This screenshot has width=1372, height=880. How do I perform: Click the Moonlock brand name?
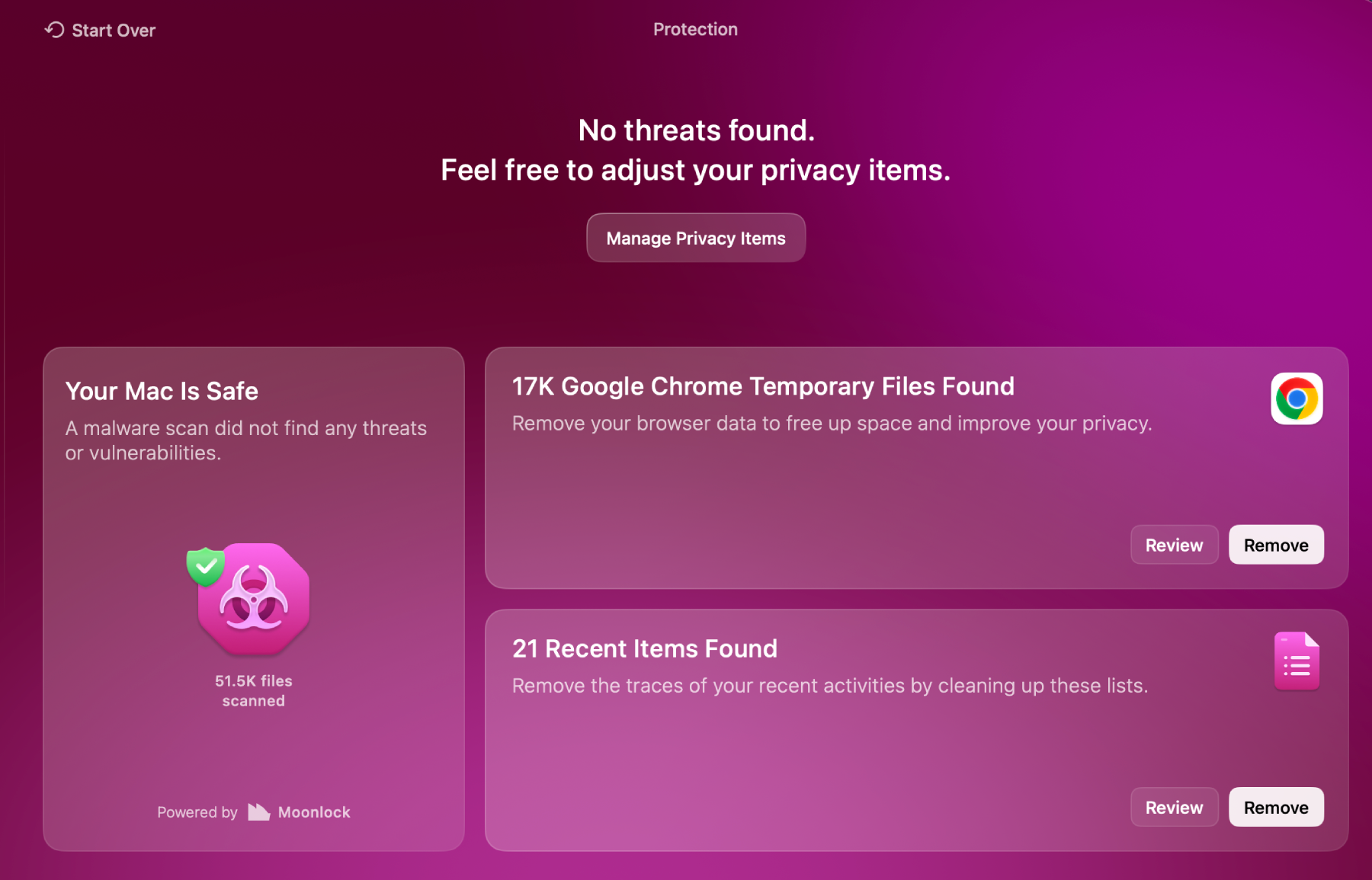pyautogui.click(x=314, y=812)
